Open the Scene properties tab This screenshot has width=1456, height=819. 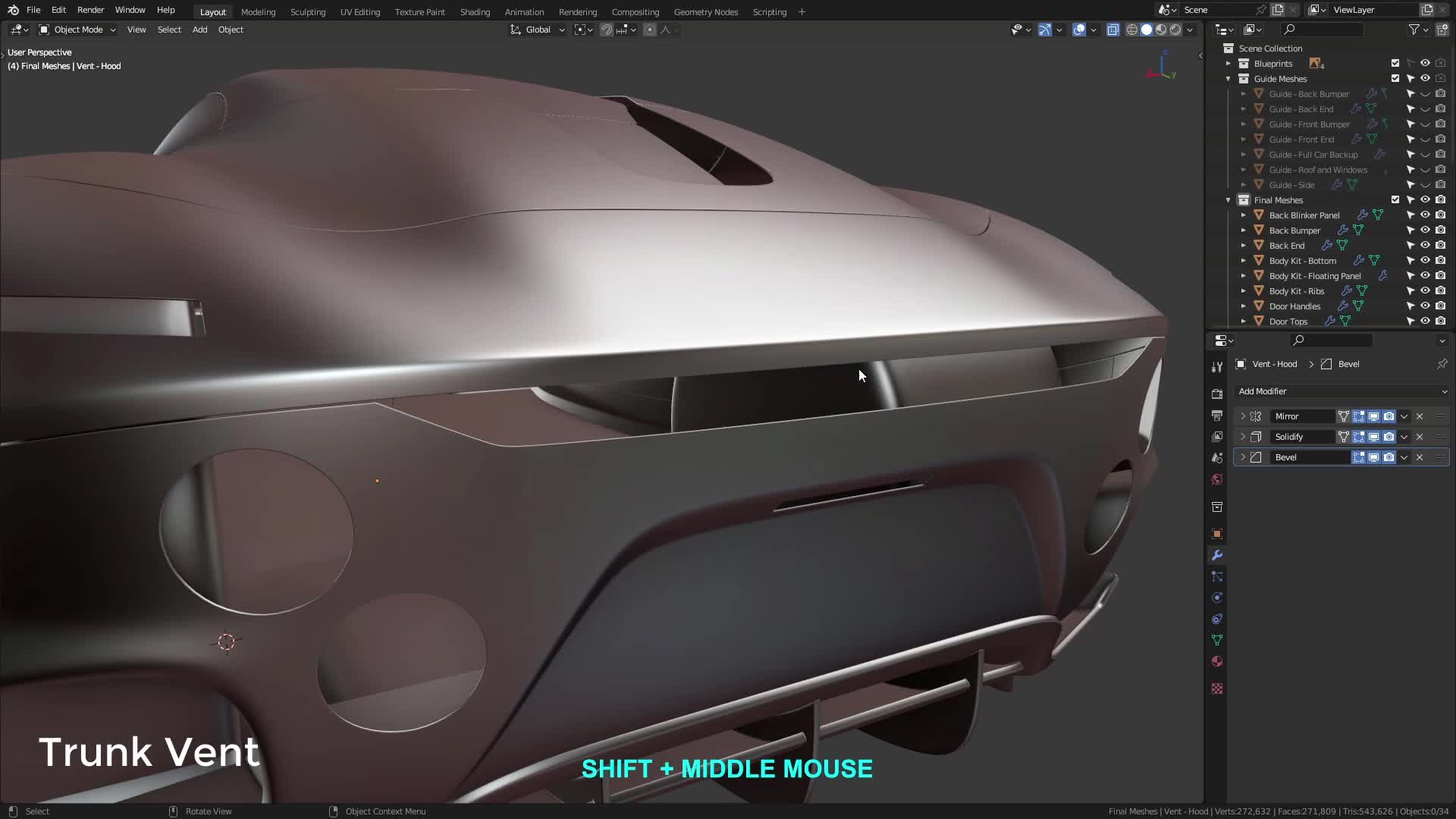coord(1217,458)
